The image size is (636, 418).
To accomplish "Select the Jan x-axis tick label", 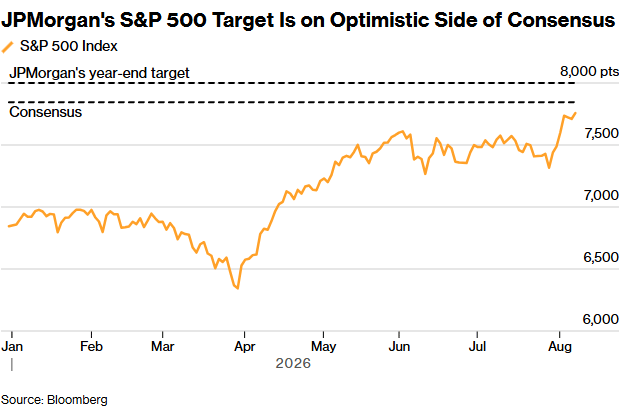I will [x=12, y=347].
